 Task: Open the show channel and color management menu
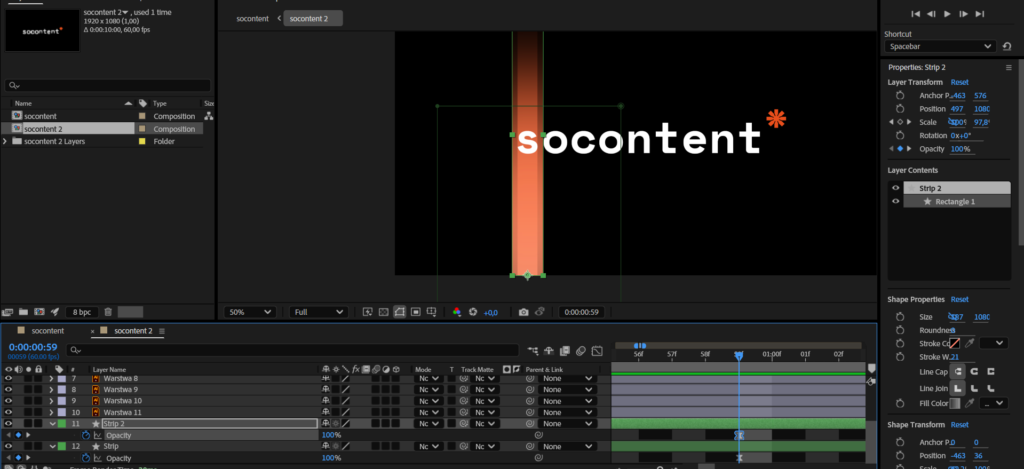click(457, 312)
